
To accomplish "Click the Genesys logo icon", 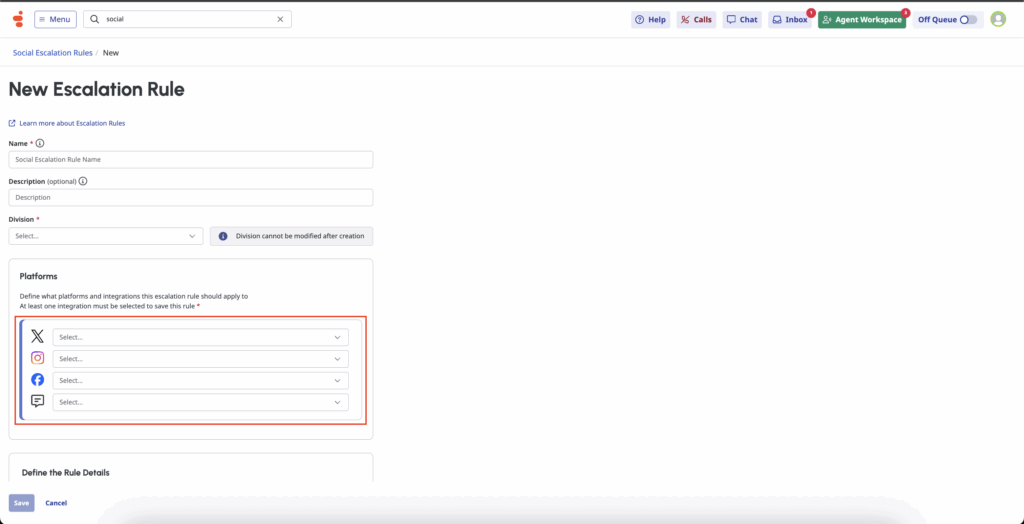I will (17, 19).
